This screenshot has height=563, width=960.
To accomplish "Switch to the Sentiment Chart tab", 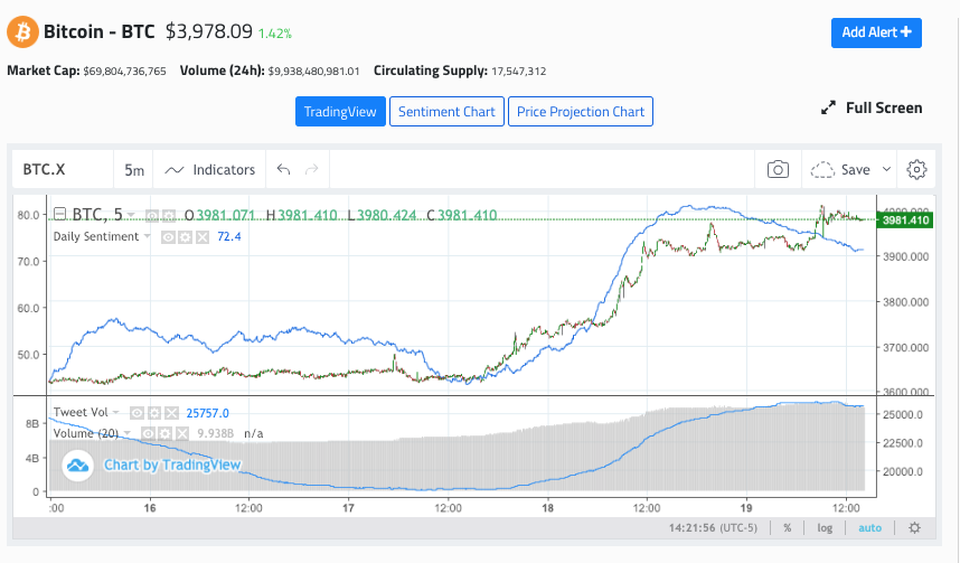I will [446, 111].
